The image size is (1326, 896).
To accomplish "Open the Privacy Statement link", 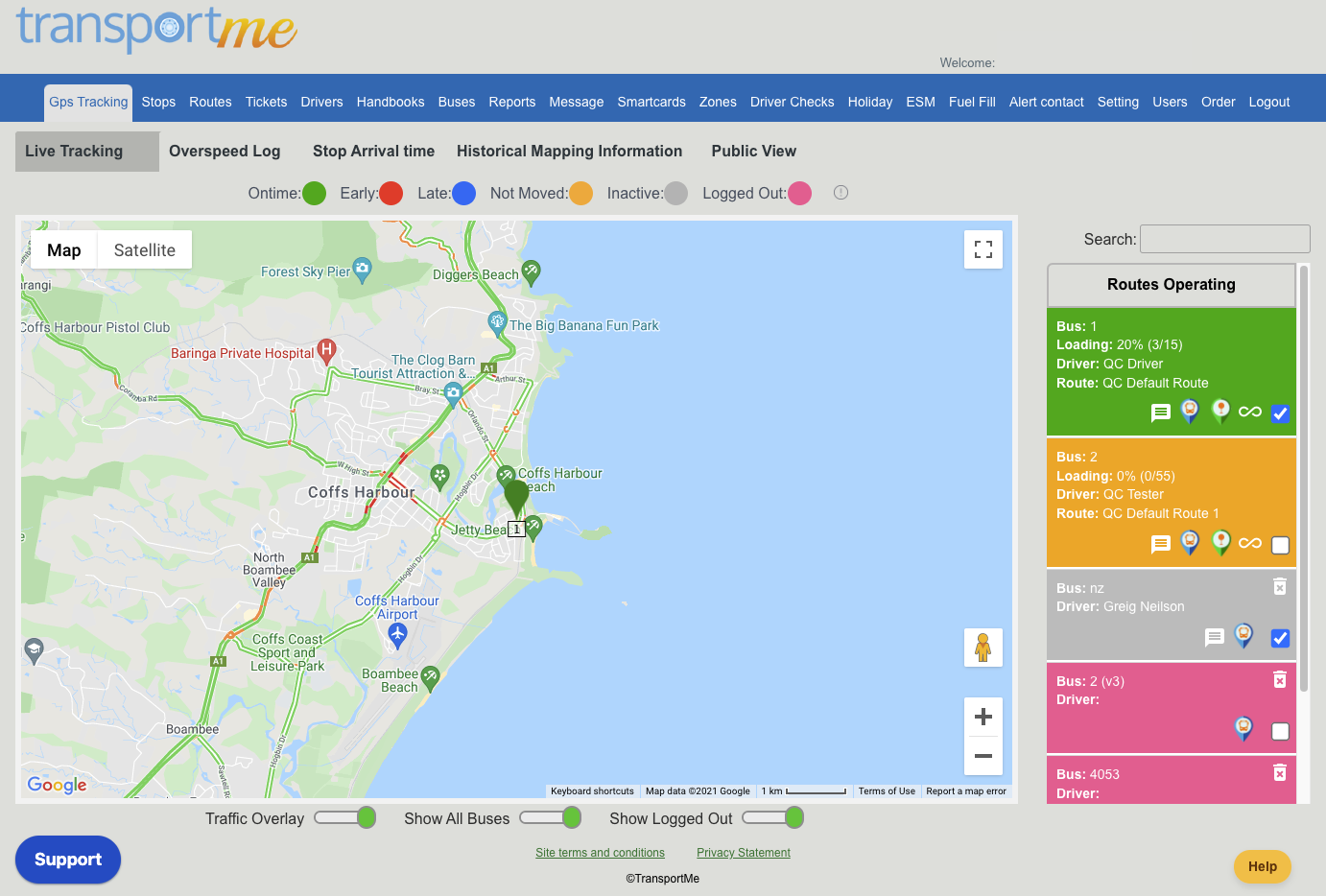I will click(x=743, y=852).
